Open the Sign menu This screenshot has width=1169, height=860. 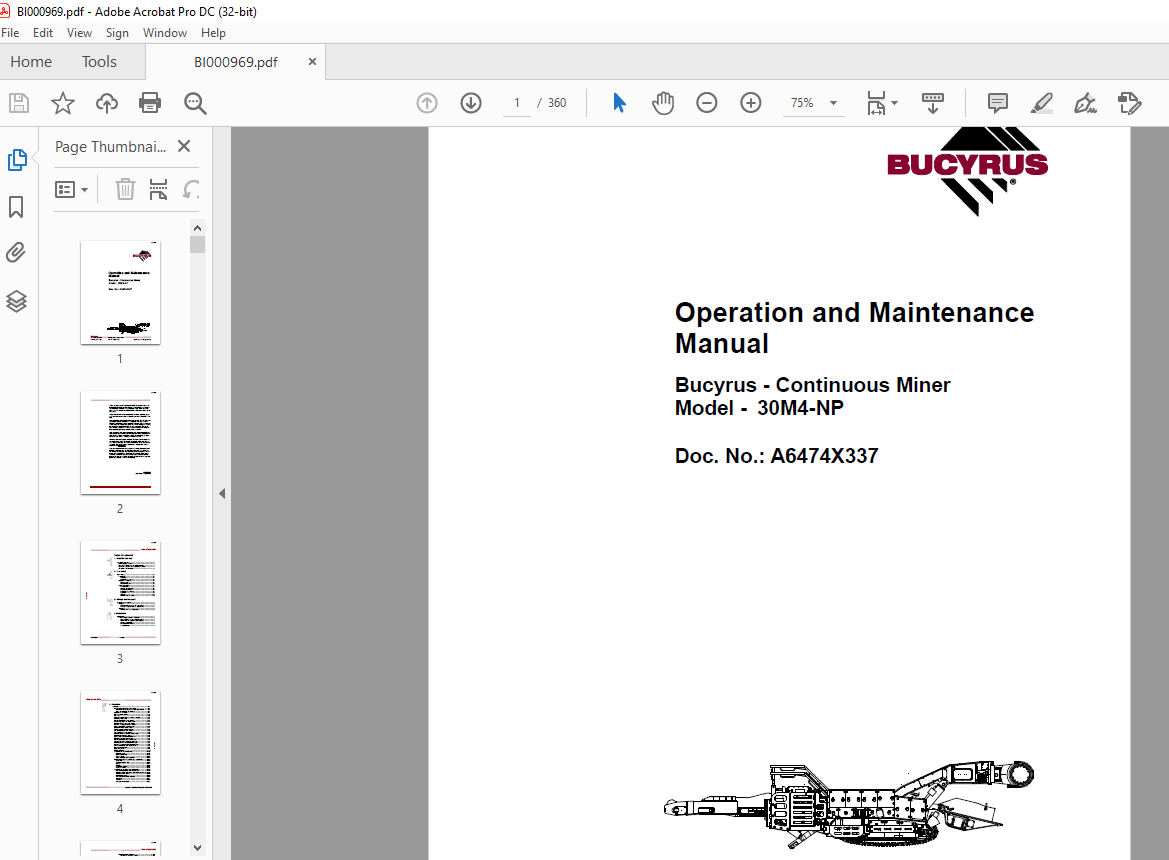click(x=117, y=33)
